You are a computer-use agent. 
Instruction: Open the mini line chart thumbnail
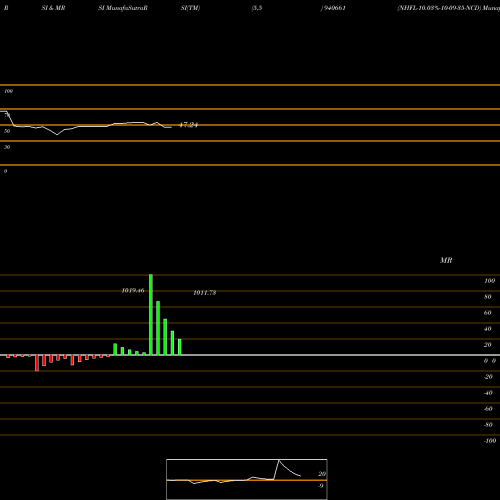click(247, 479)
